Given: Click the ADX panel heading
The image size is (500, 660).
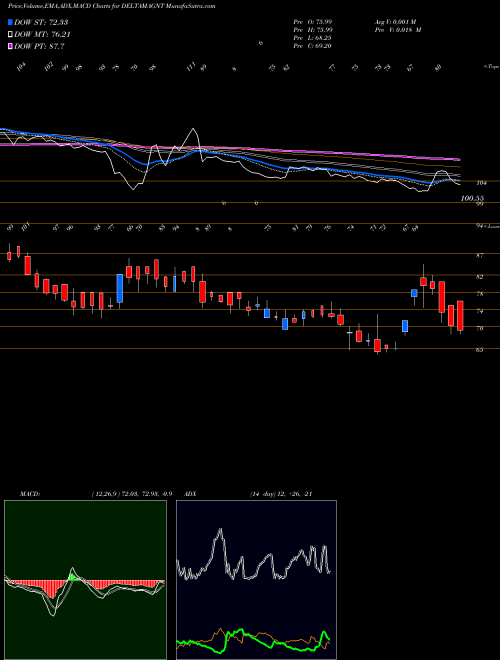Looking at the screenshot, I should (x=190, y=494).
